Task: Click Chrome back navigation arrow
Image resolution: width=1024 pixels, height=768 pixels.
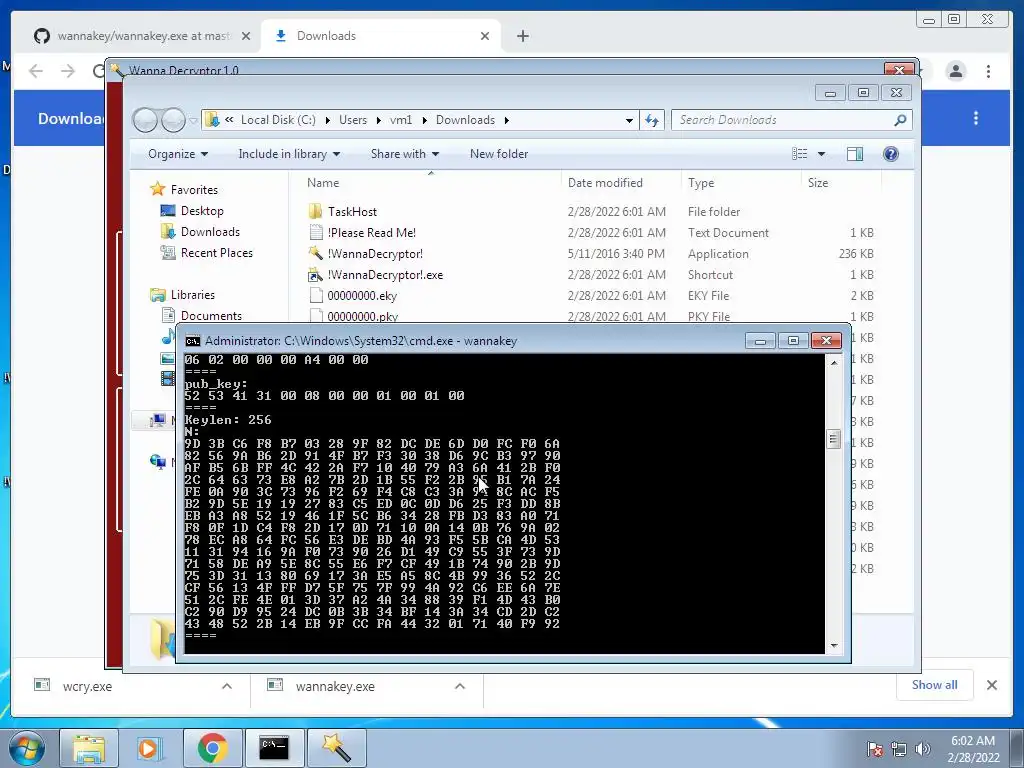Action: (36, 71)
